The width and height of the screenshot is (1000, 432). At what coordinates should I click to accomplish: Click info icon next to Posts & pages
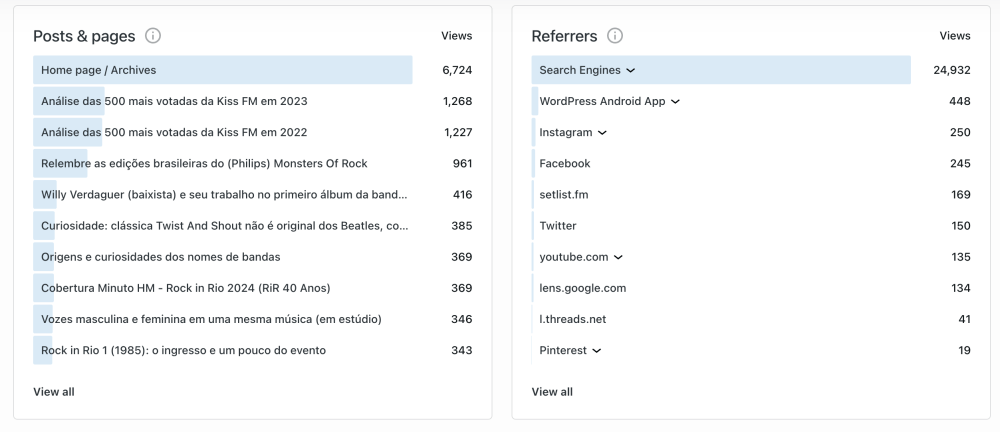[x=153, y=36]
